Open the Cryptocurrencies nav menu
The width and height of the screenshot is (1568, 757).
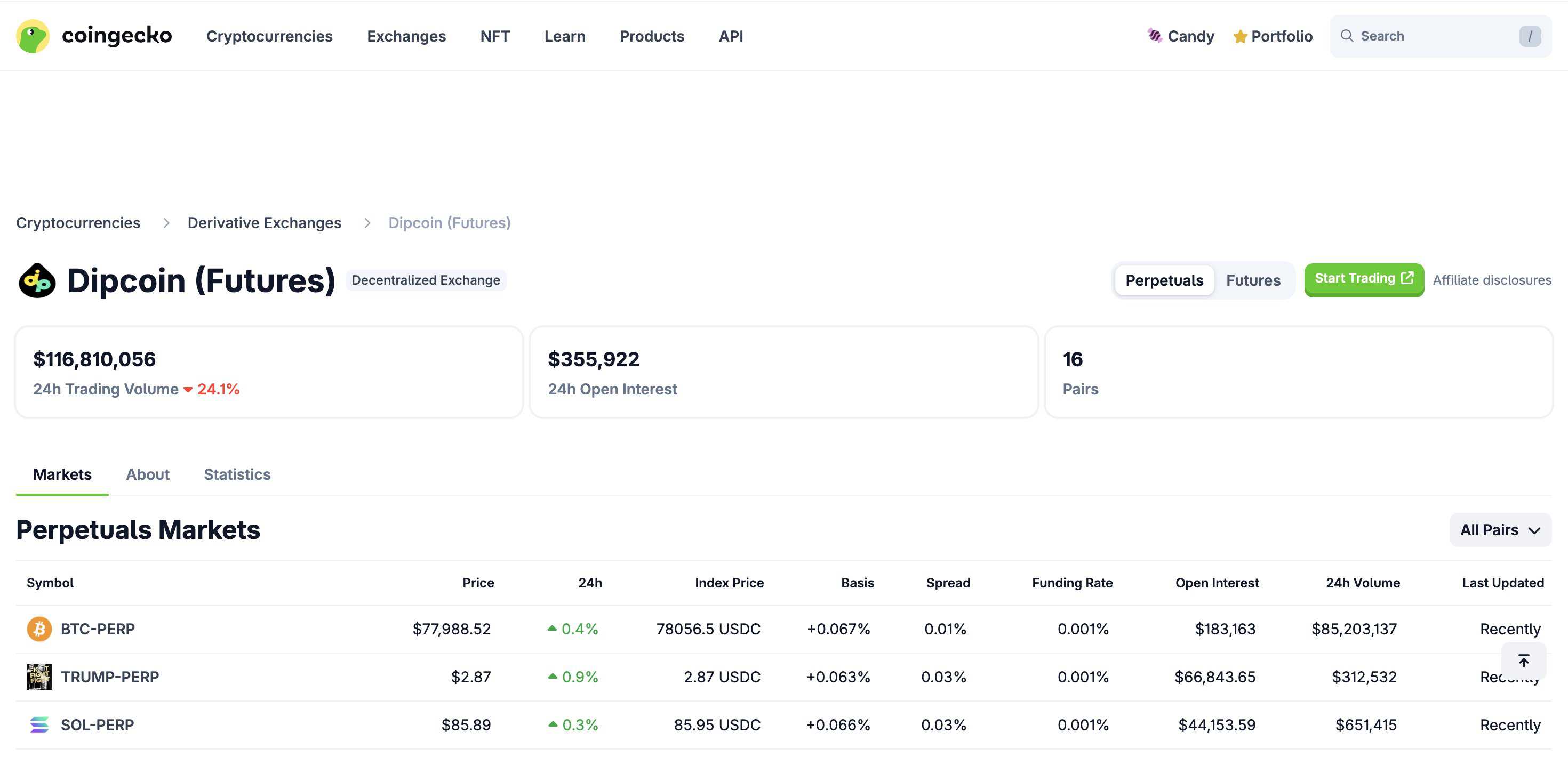(x=269, y=36)
